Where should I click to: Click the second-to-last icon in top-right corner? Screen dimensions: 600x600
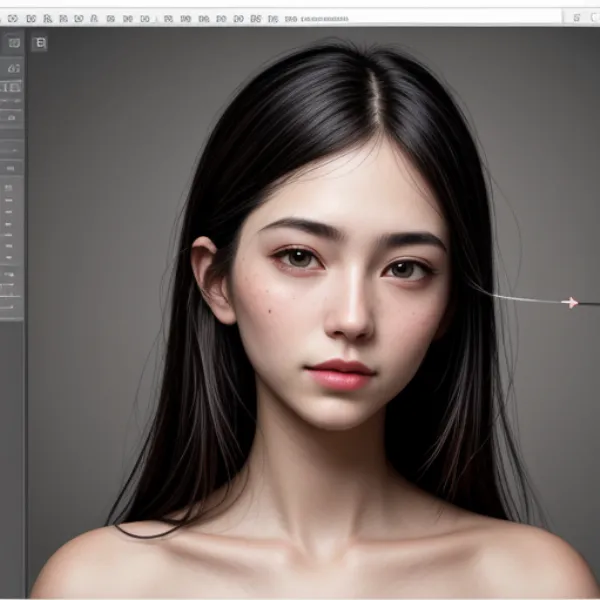coord(575,18)
